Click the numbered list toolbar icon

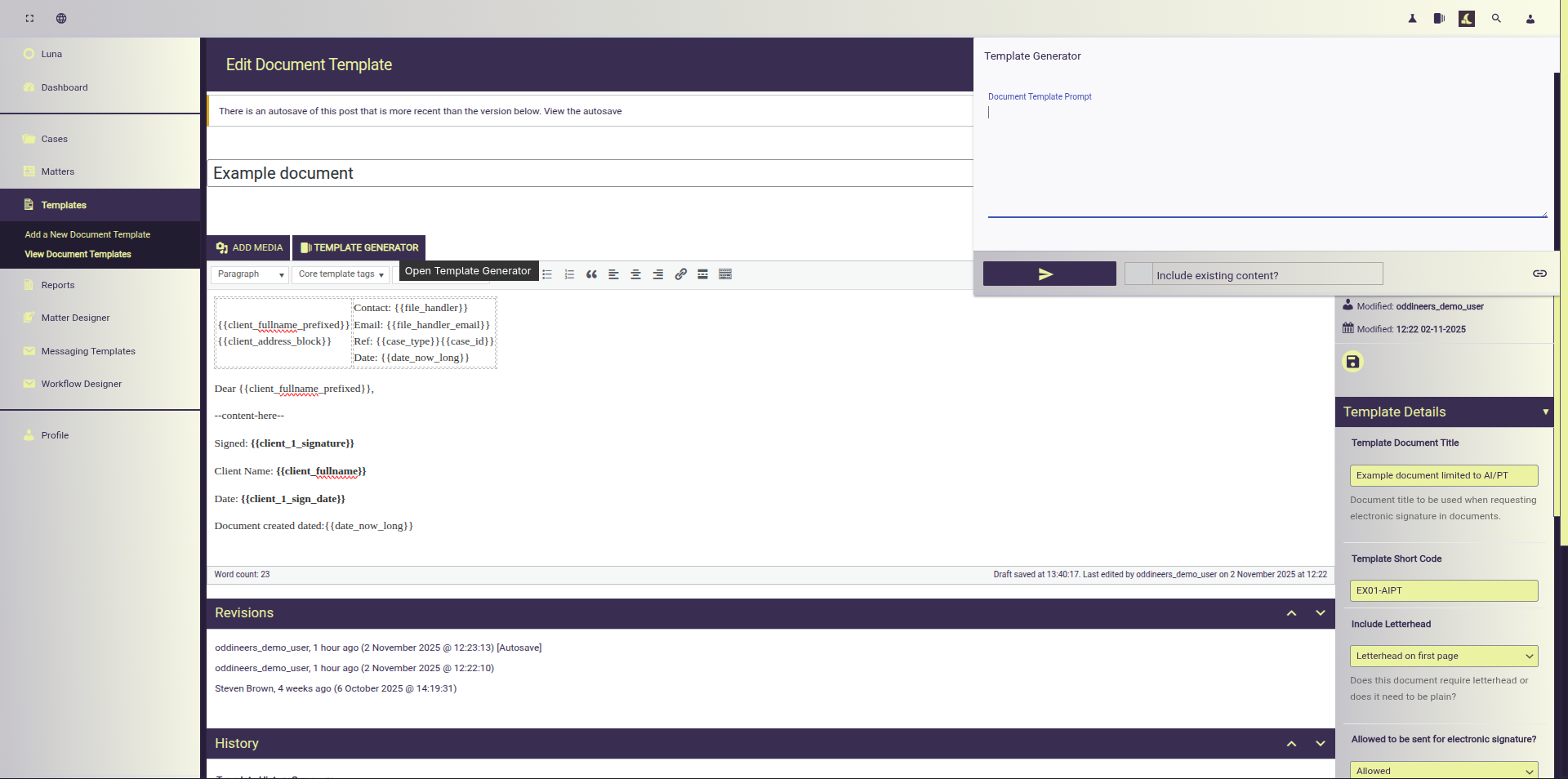pos(569,274)
